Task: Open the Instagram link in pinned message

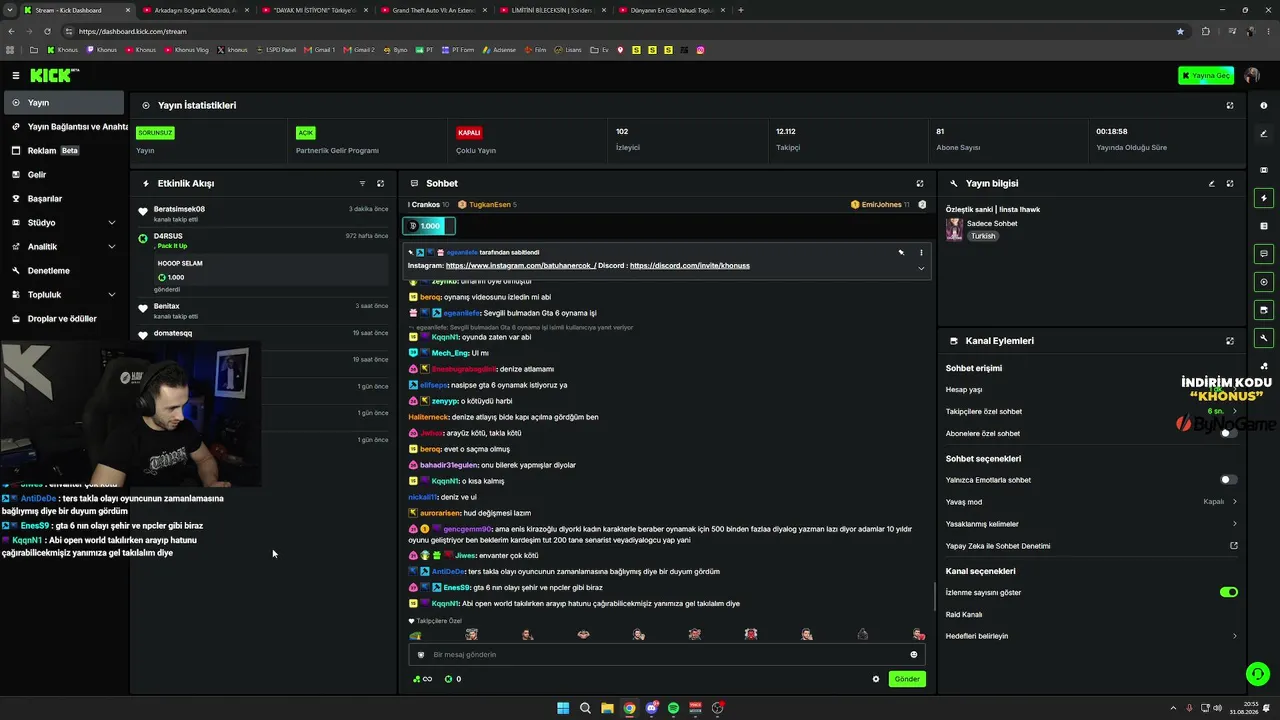Action: (x=521, y=266)
